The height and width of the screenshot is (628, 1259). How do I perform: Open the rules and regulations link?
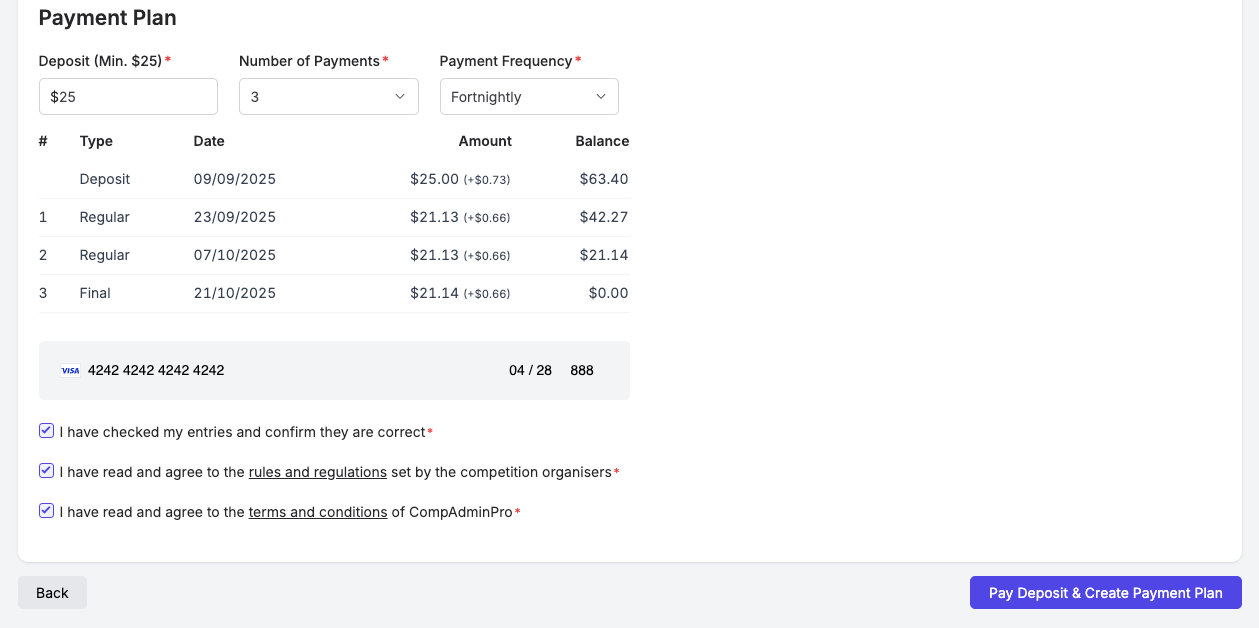(x=317, y=472)
